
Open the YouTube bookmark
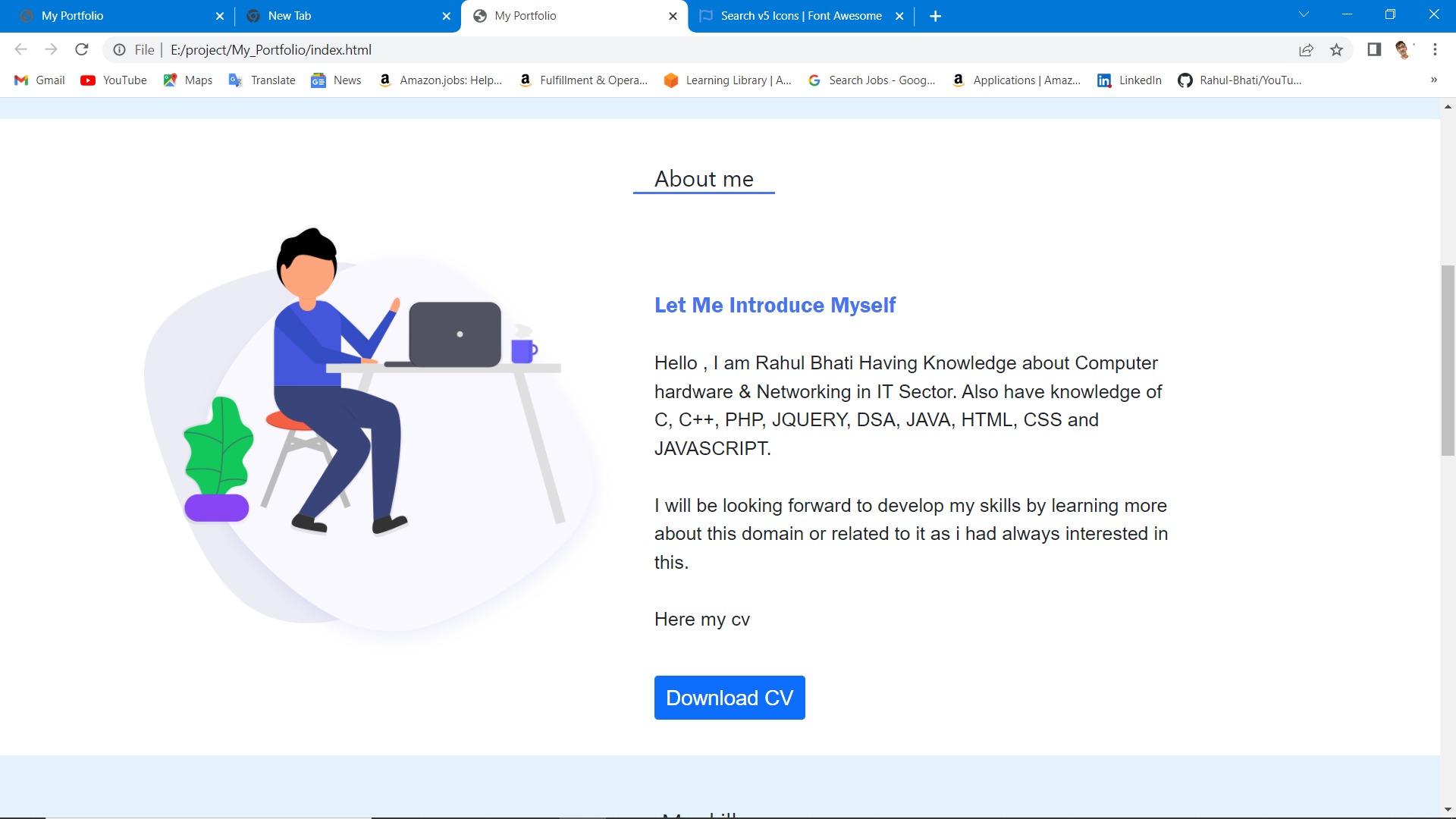coord(114,80)
